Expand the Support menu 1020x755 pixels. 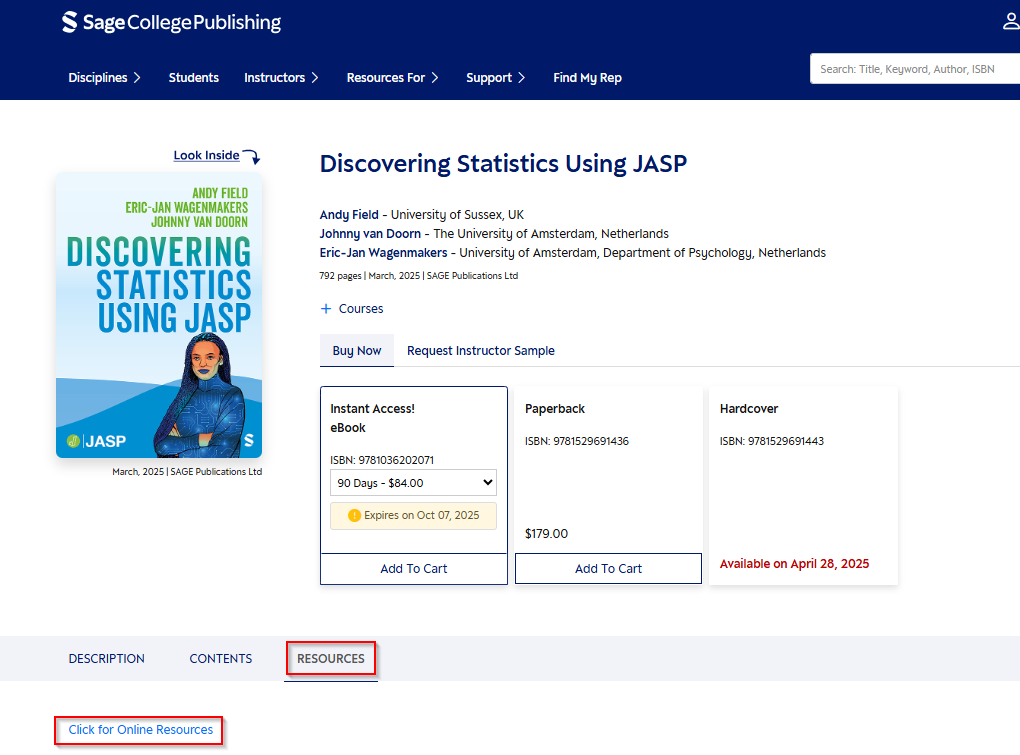point(496,78)
